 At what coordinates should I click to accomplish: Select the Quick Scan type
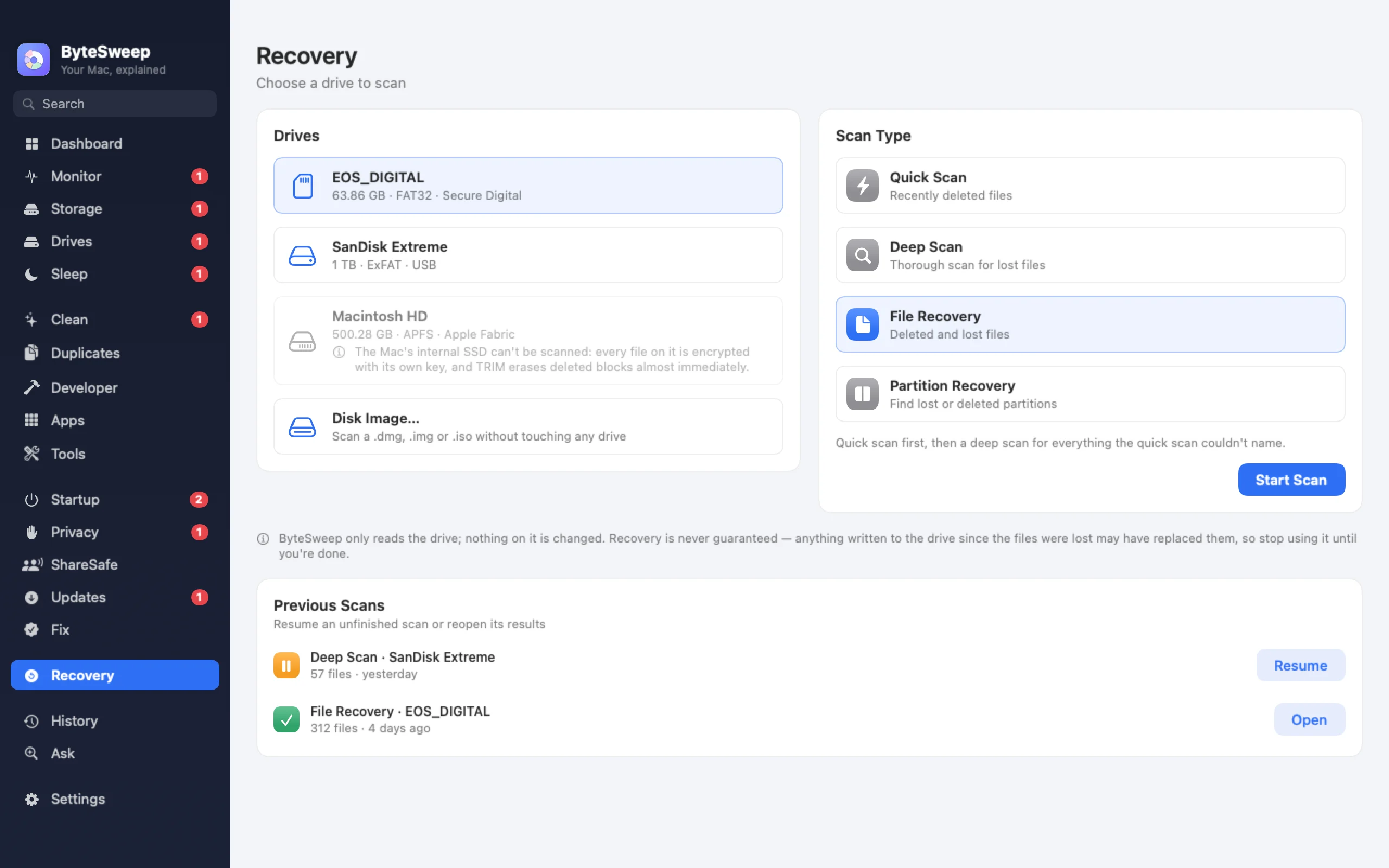click(1090, 186)
